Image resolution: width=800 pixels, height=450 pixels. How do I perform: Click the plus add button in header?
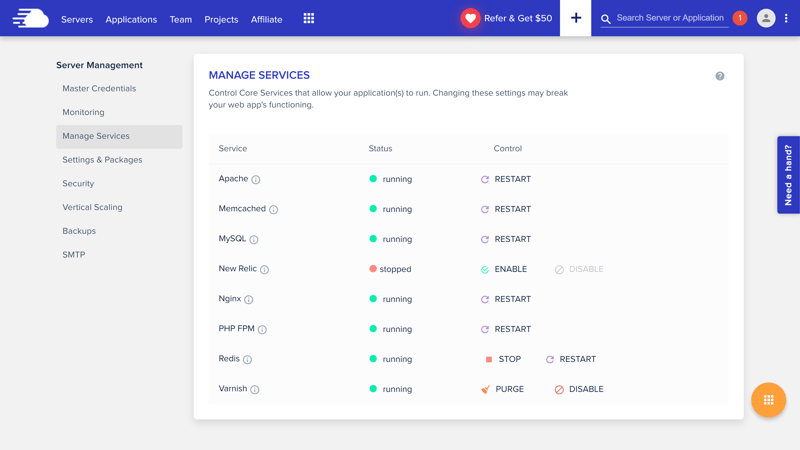coord(575,18)
